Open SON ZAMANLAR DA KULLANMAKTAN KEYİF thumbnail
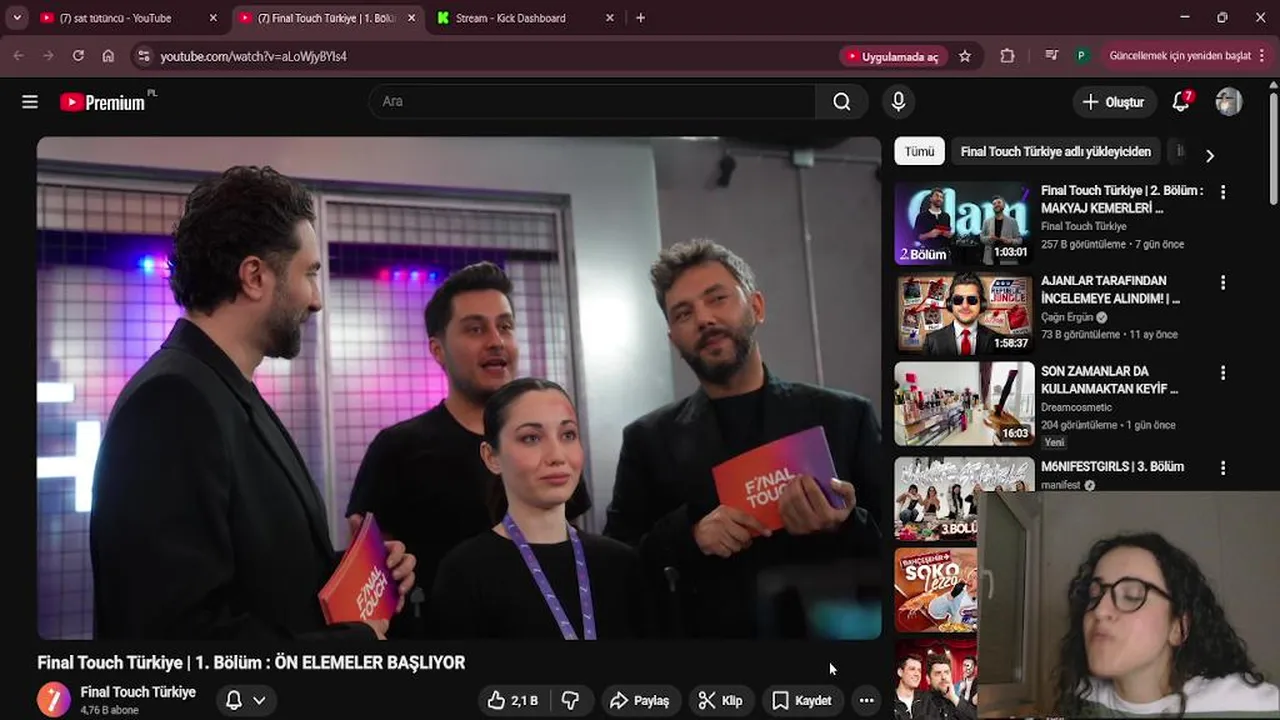 [x=963, y=404]
